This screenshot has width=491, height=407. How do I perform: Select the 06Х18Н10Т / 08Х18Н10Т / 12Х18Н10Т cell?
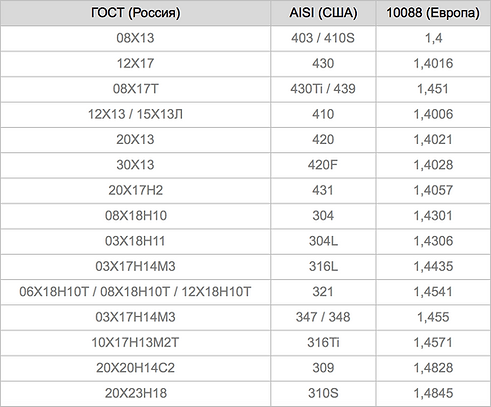pyautogui.click(x=135, y=292)
